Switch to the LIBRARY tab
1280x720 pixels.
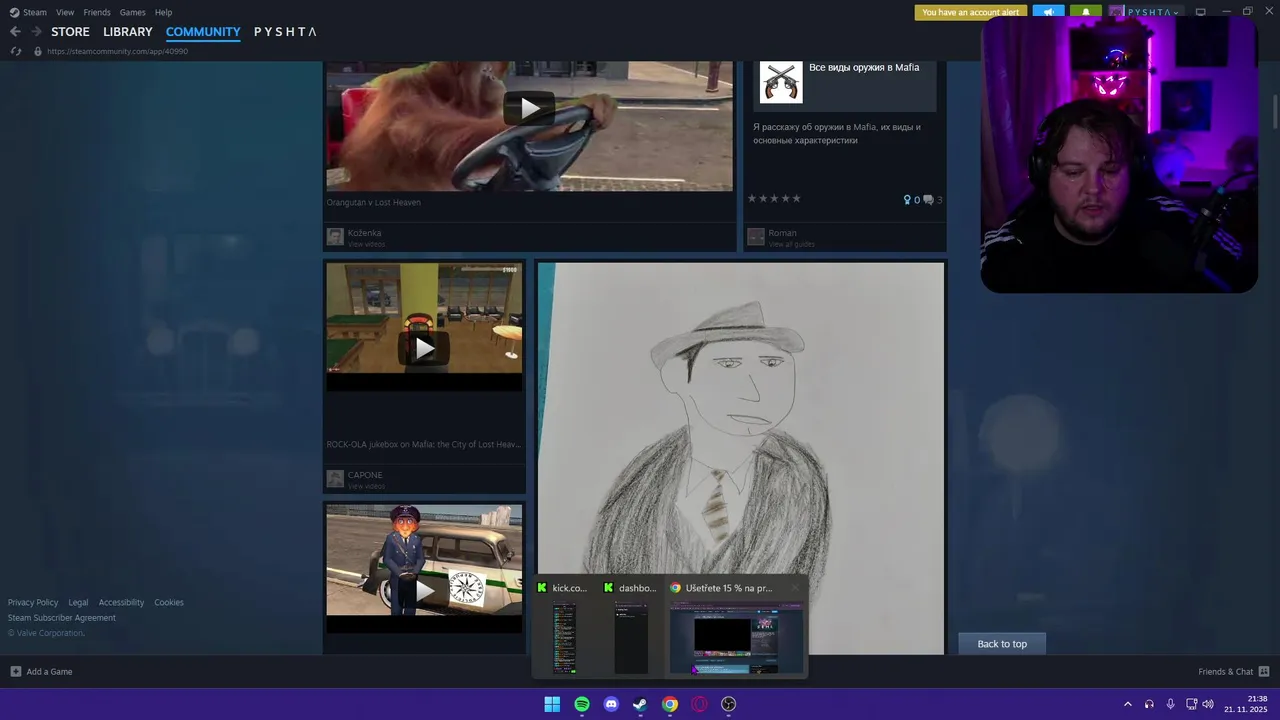pyautogui.click(x=128, y=32)
